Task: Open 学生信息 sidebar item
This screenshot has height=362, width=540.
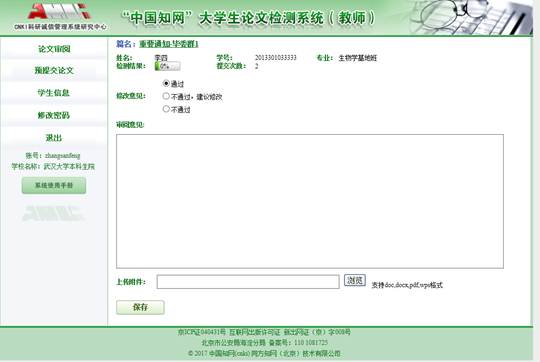Action: pyautogui.click(x=53, y=93)
